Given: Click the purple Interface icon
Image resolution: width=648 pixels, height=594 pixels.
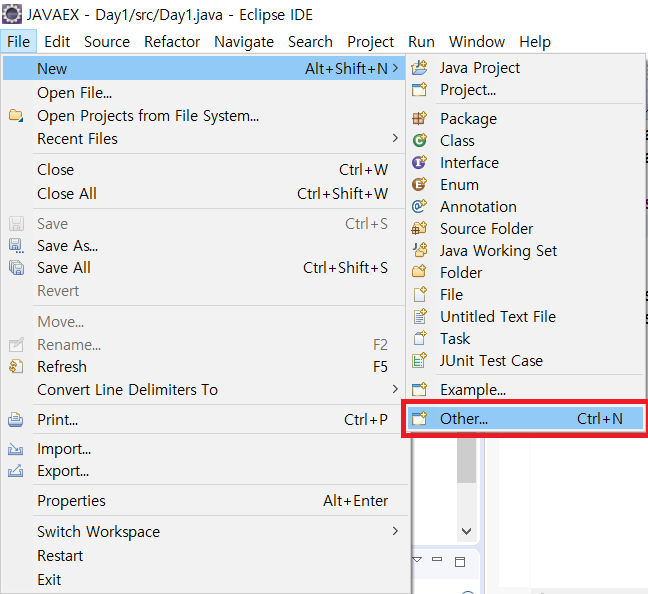Looking at the screenshot, I should tap(419, 162).
